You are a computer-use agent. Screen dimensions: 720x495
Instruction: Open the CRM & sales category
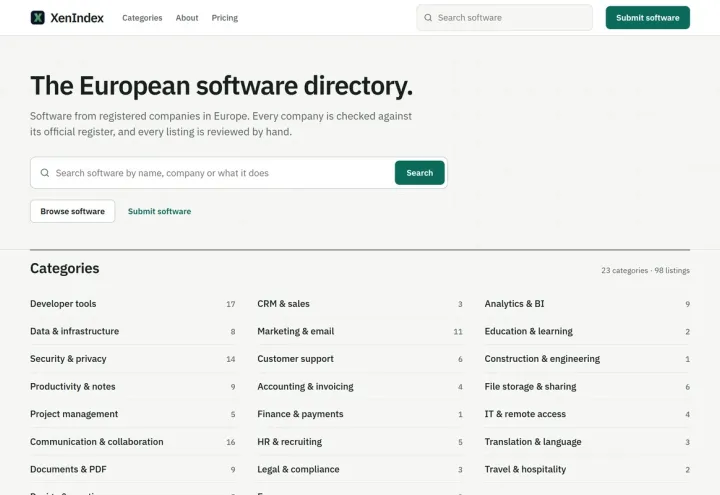(360, 304)
